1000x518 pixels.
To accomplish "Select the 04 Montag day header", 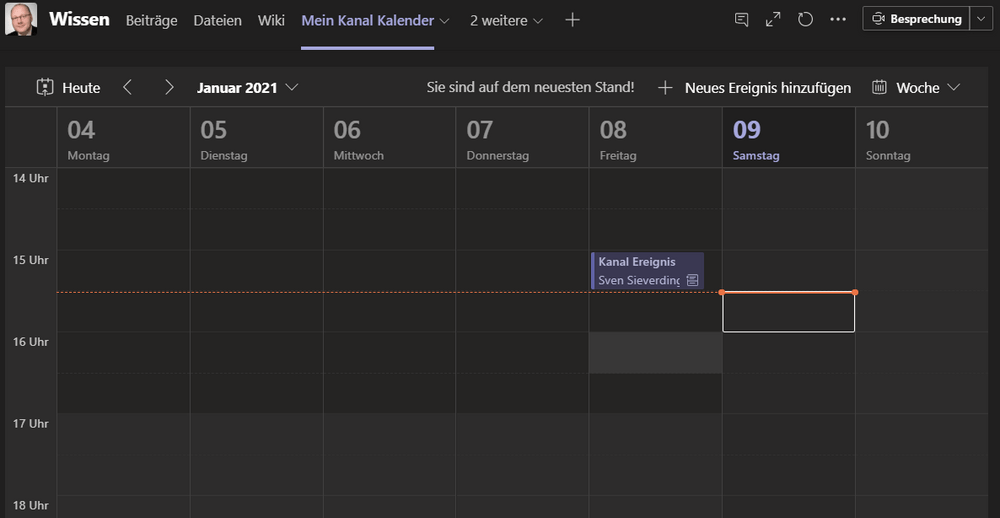I will (124, 138).
